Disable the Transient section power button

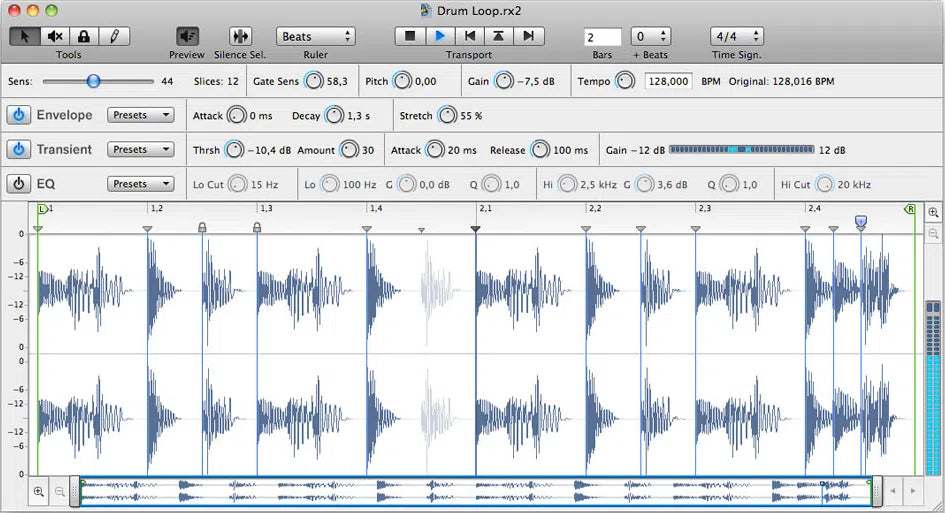[19, 150]
